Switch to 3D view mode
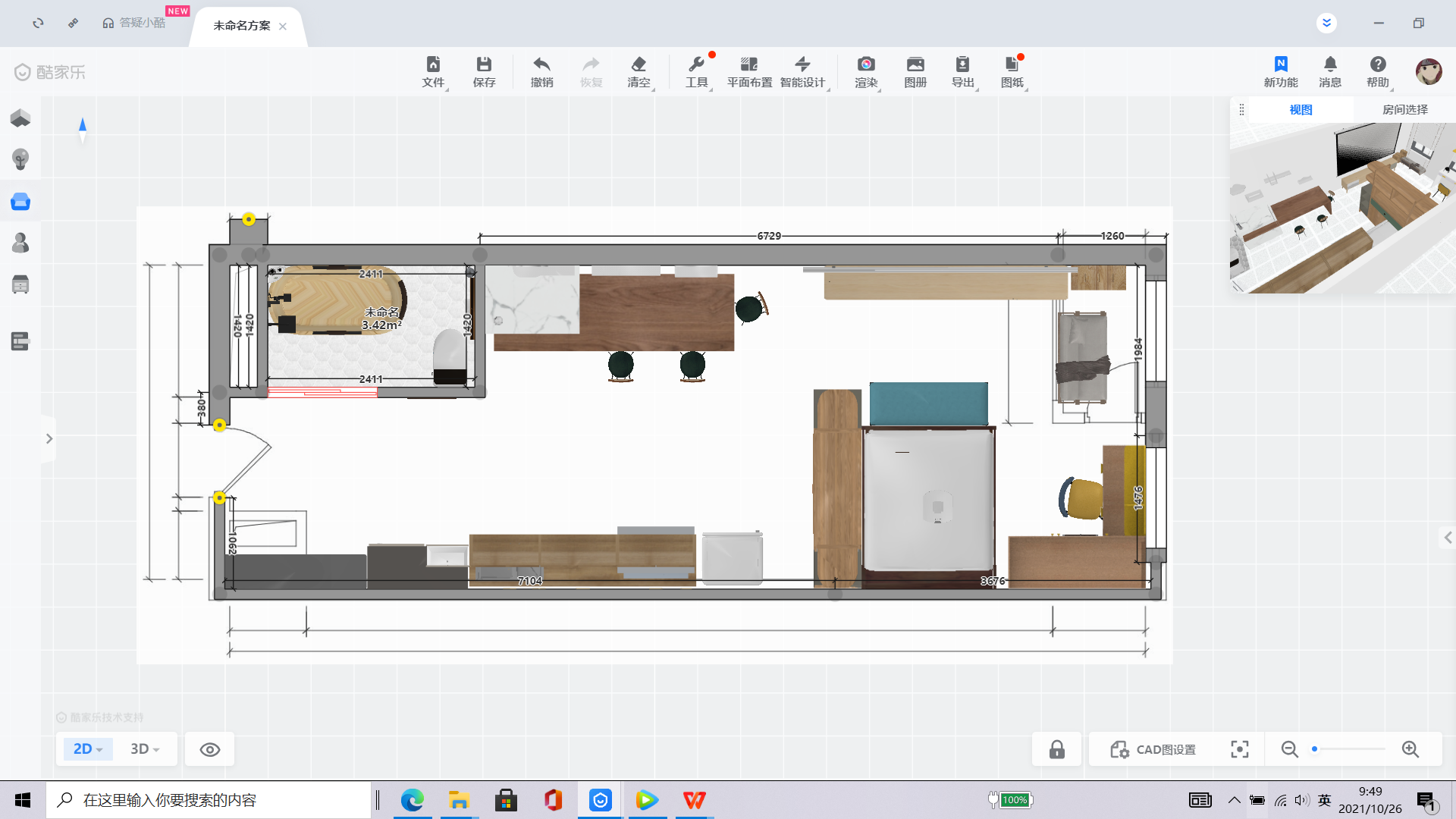1456x819 pixels. pos(145,749)
